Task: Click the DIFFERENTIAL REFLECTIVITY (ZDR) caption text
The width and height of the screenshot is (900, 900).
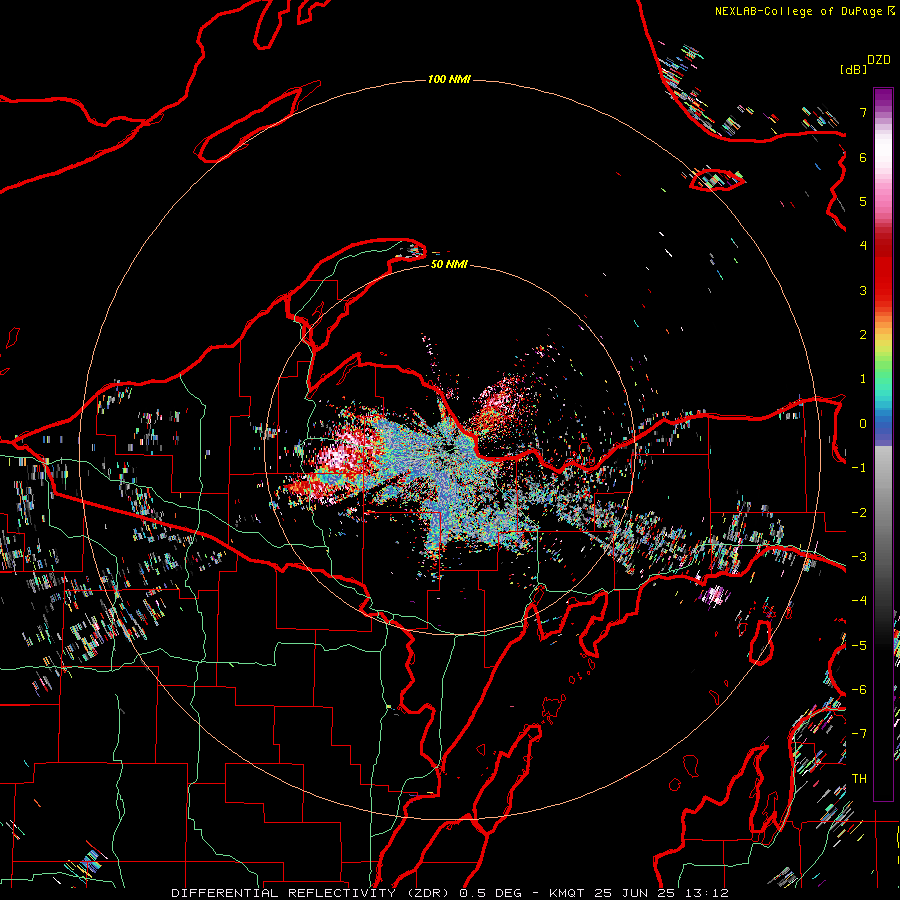Action: pos(312,893)
